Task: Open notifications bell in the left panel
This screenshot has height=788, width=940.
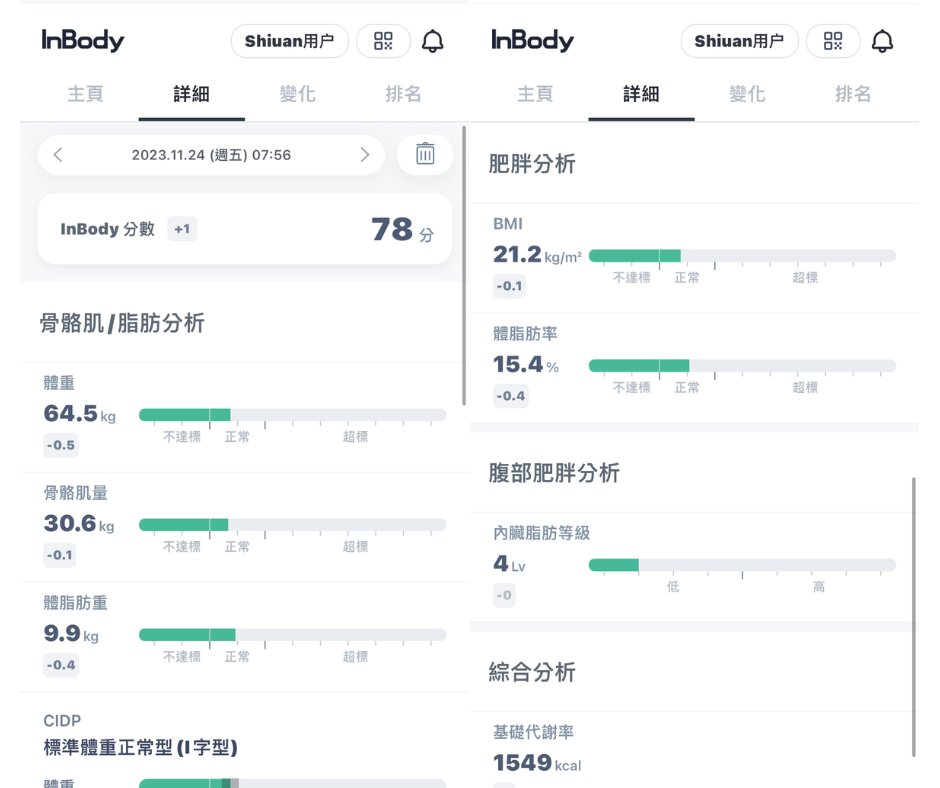Action: [432, 41]
